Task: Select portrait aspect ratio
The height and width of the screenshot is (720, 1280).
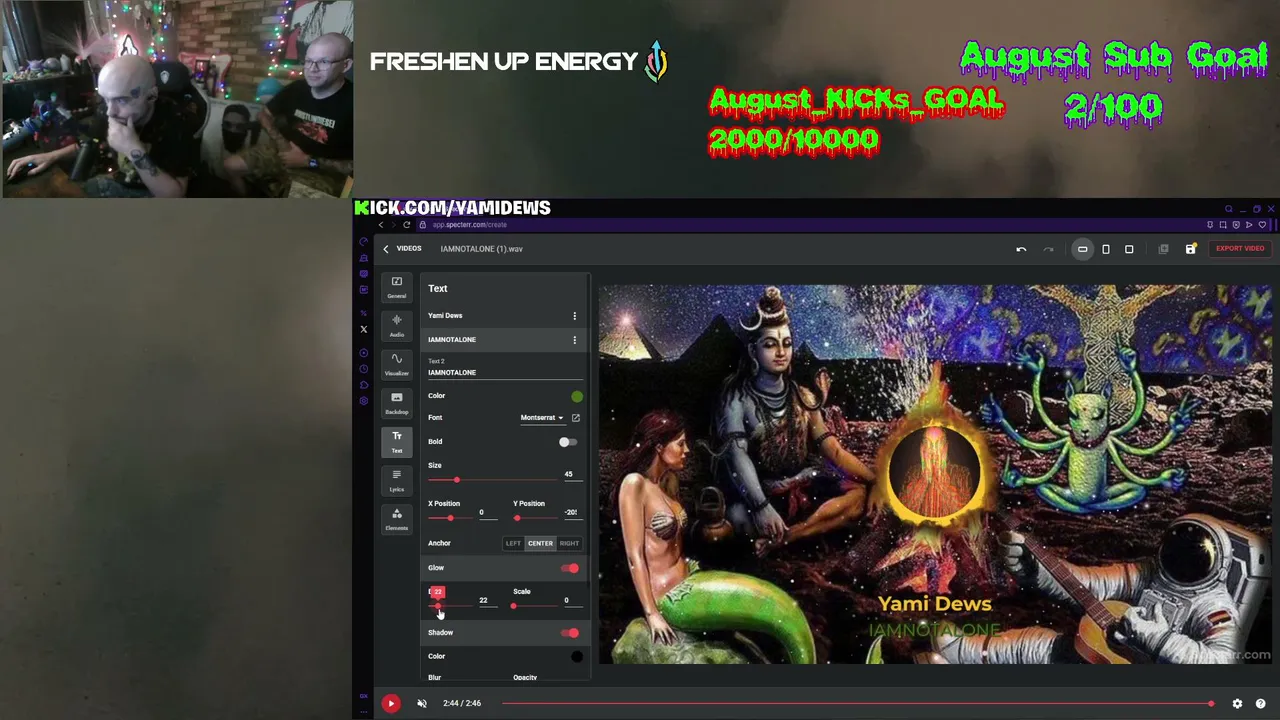Action: coord(1106,249)
